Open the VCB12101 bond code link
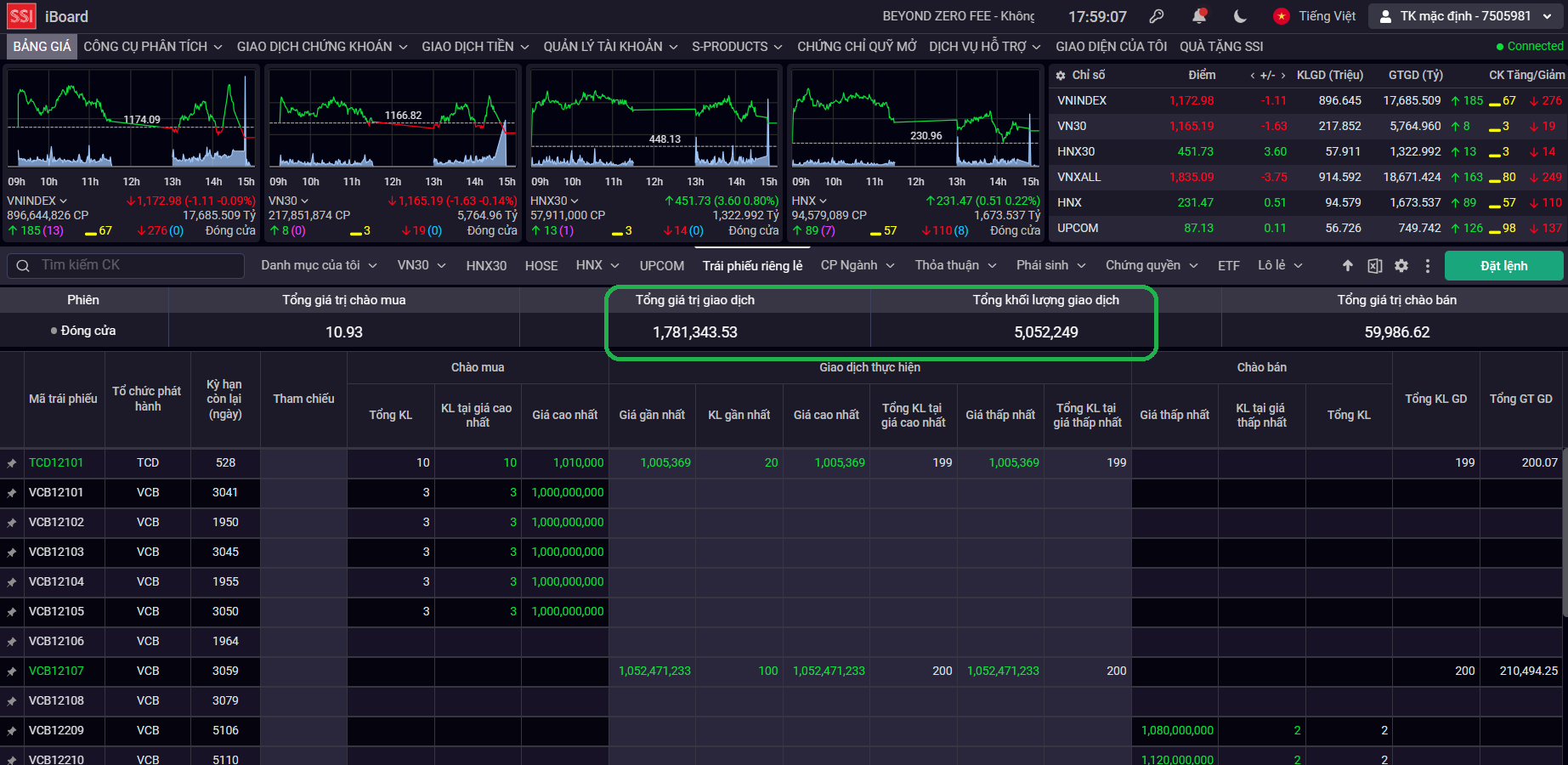The image size is (1568, 765). (x=56, y=492)
